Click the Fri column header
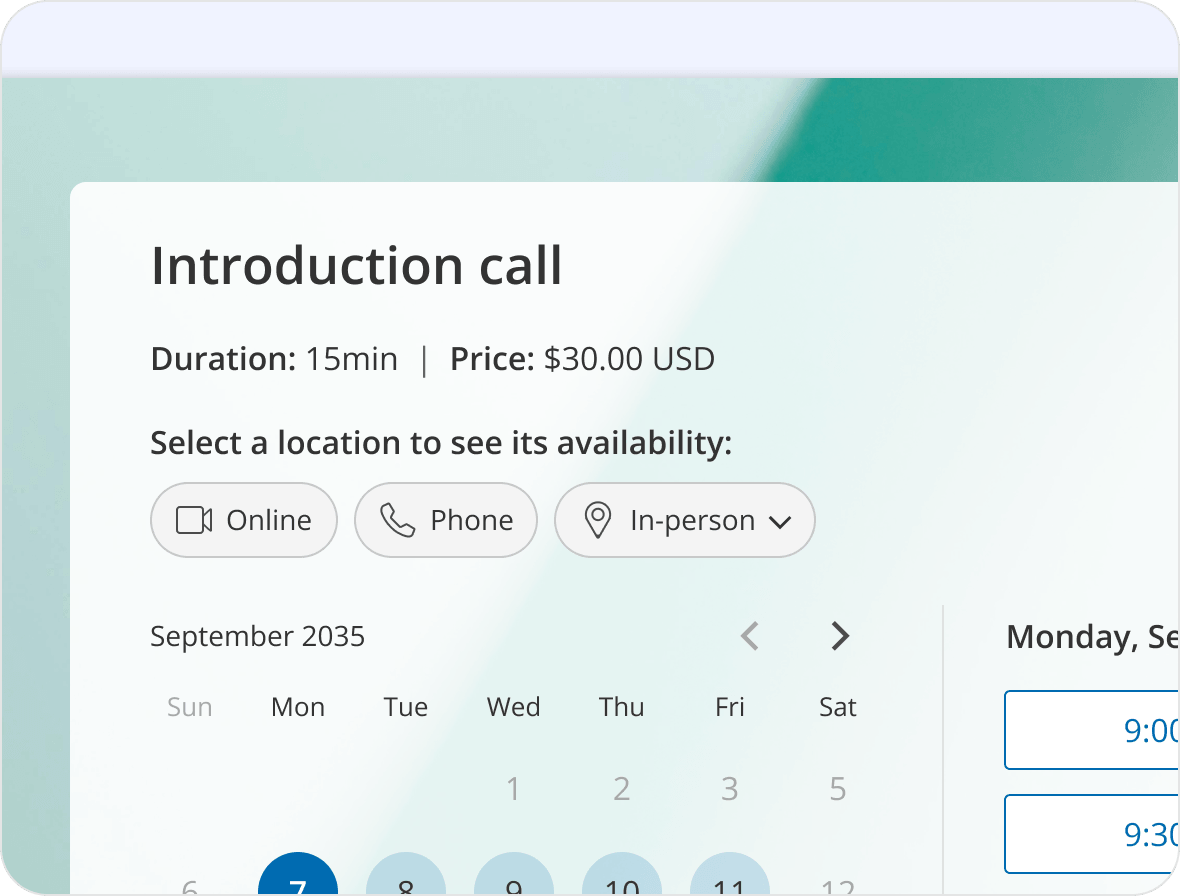Screen dimensions: 1180x896 (x=730, y=707)
